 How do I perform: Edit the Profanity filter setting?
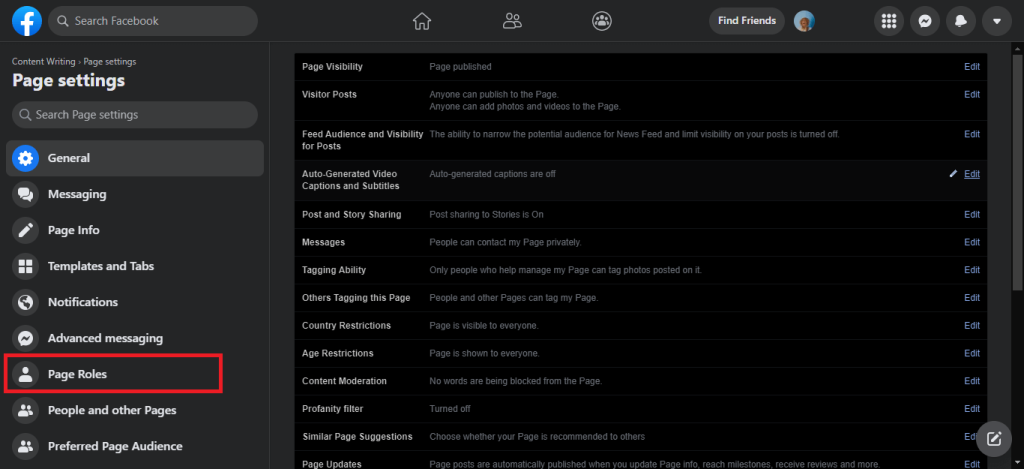click(972, 408)
